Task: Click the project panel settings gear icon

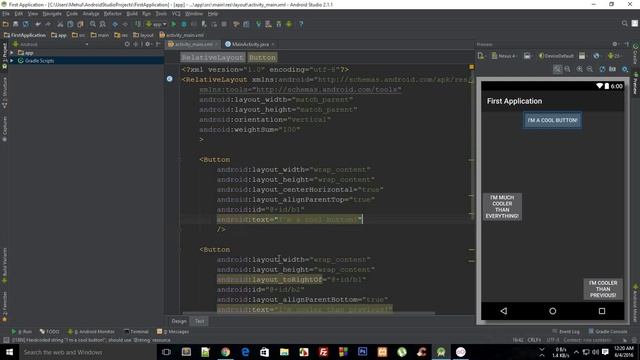Action: (x=148, y=44)
